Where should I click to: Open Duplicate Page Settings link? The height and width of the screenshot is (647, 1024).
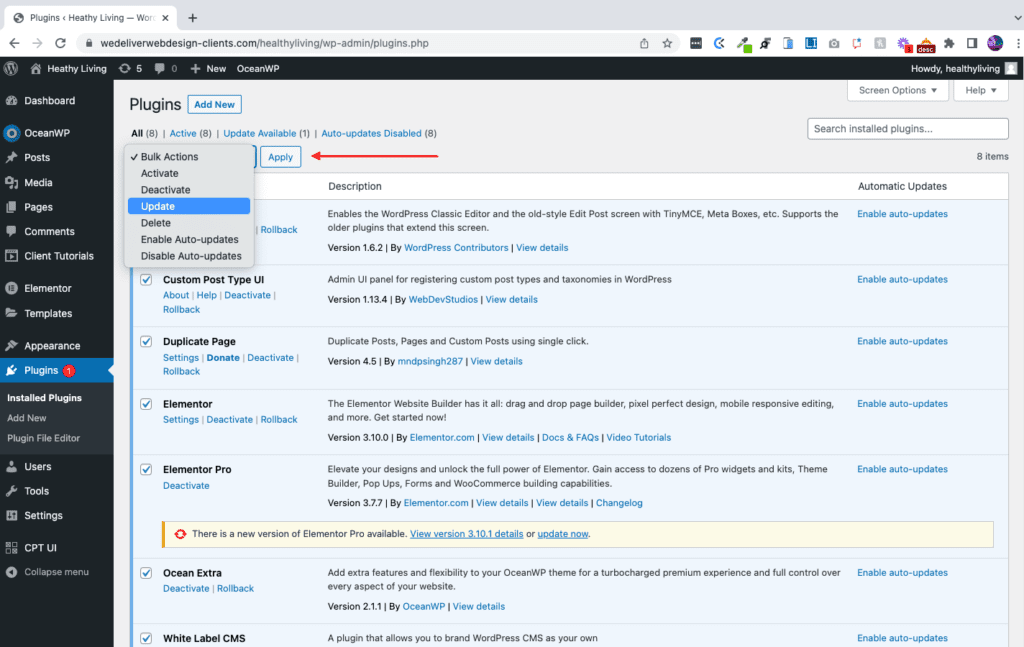pyautogui.click(x=181, y=358)
